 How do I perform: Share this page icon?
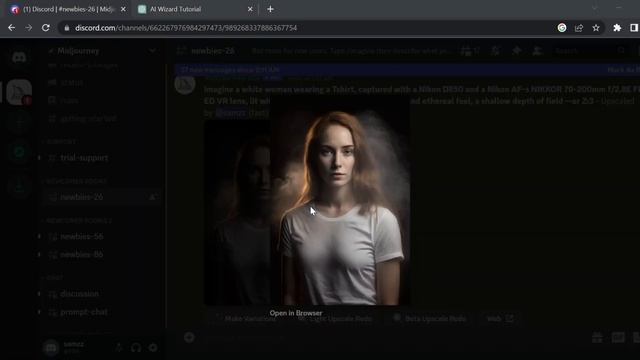click(x=579, y=28)
